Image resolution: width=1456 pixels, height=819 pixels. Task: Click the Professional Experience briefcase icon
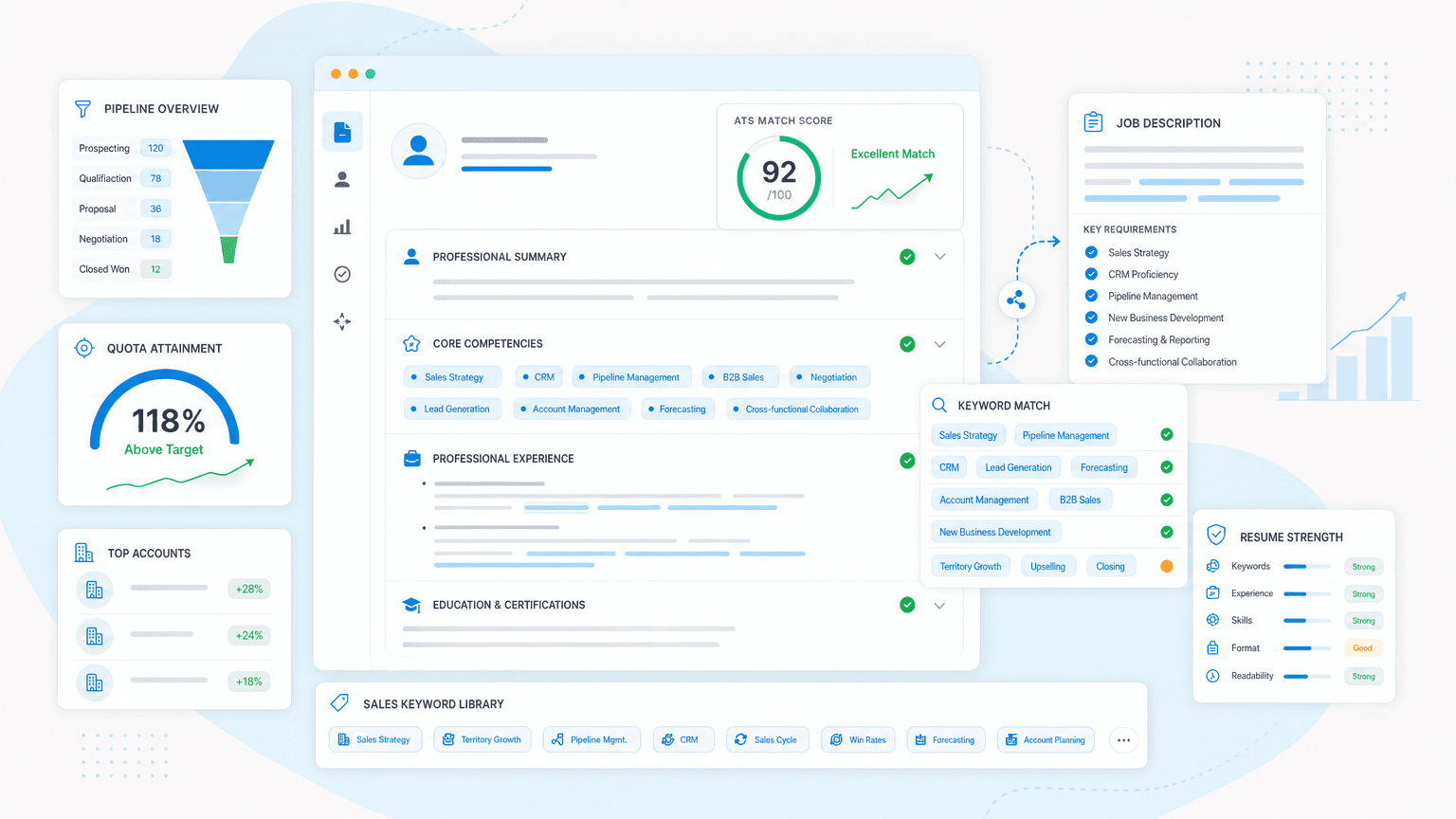[x=411, y=458]
